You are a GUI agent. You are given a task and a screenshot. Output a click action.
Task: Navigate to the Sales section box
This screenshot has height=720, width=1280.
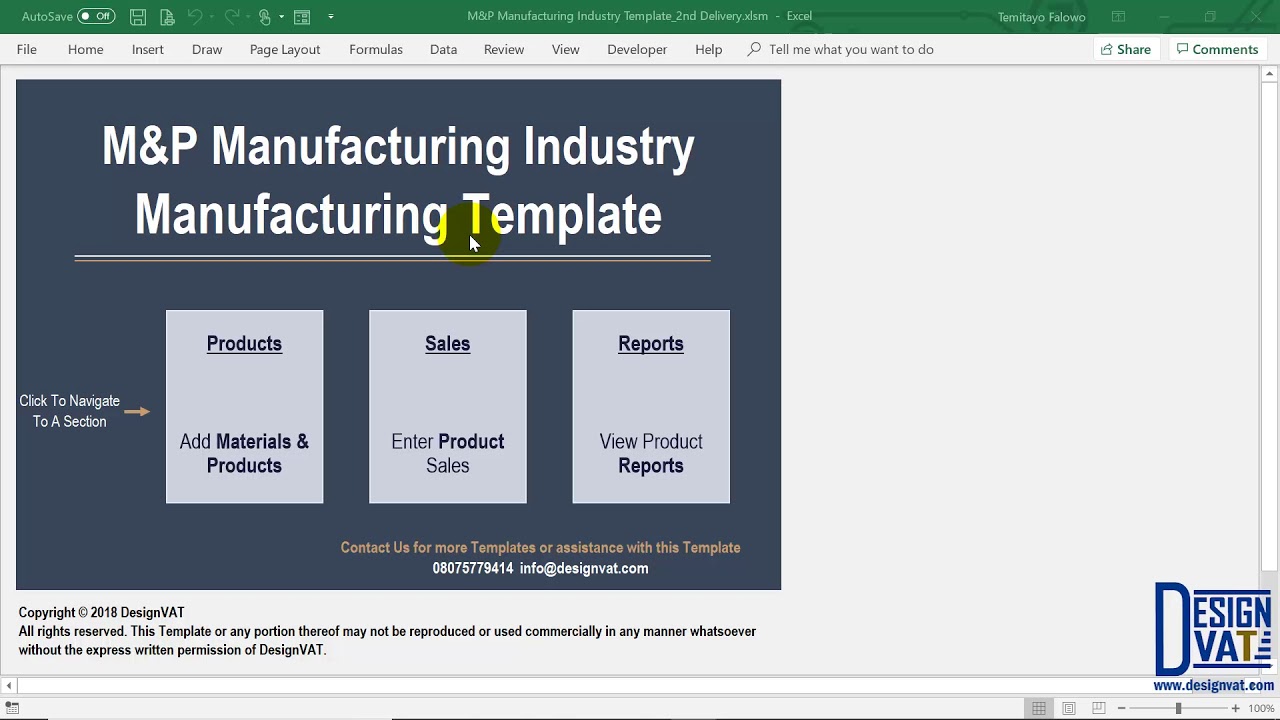click(x=447, y=407)
